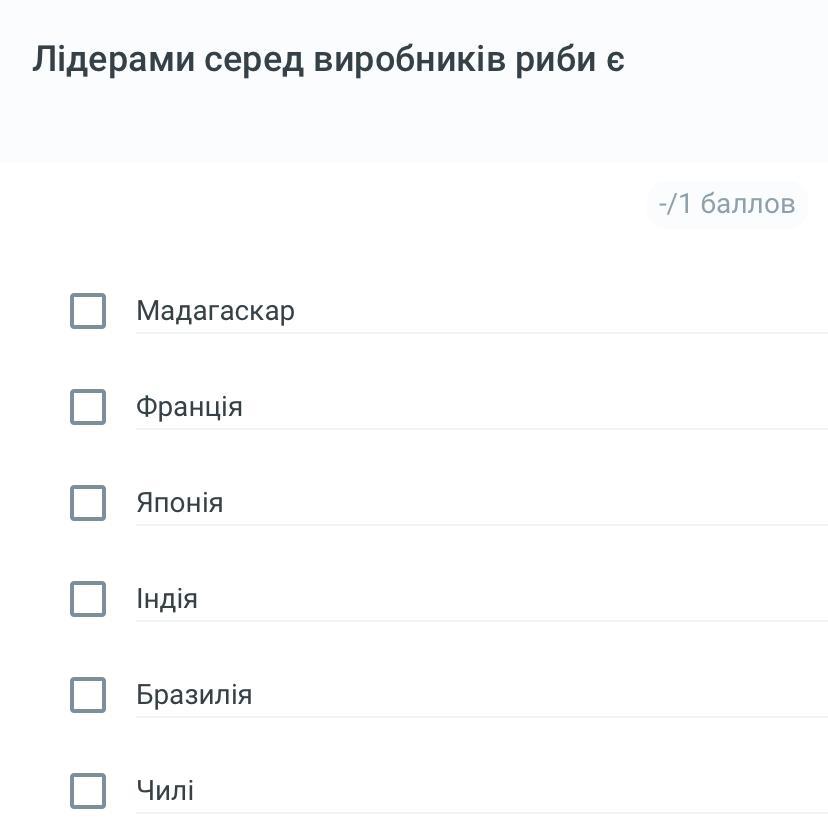Image resolution: width=828 pixels, height=829 pixels.
Task: Click the question title about виробників риби
Action: pyautogui.click(x=328, y=60)
